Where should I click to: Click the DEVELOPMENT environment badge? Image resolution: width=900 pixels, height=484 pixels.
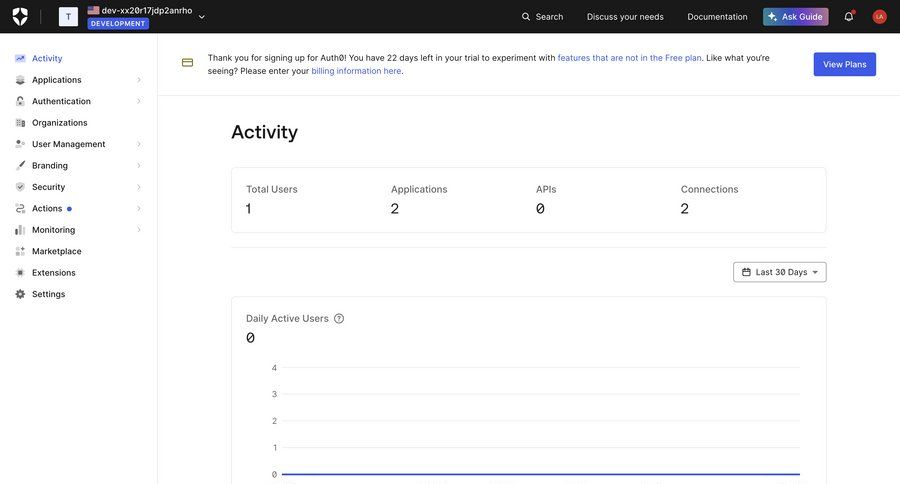point(118,24)
